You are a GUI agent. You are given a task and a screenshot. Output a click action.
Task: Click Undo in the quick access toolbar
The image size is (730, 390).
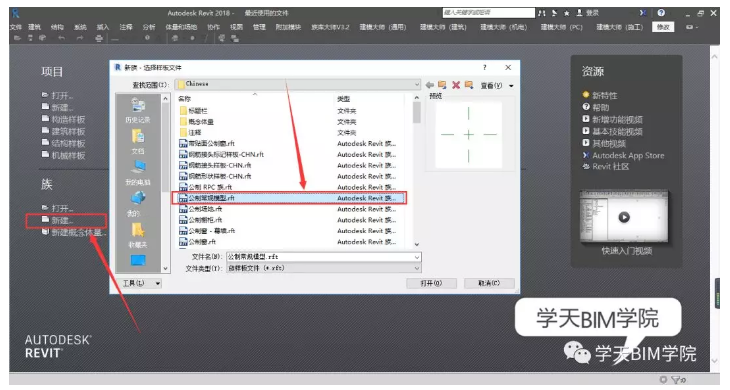click(61, 38)
